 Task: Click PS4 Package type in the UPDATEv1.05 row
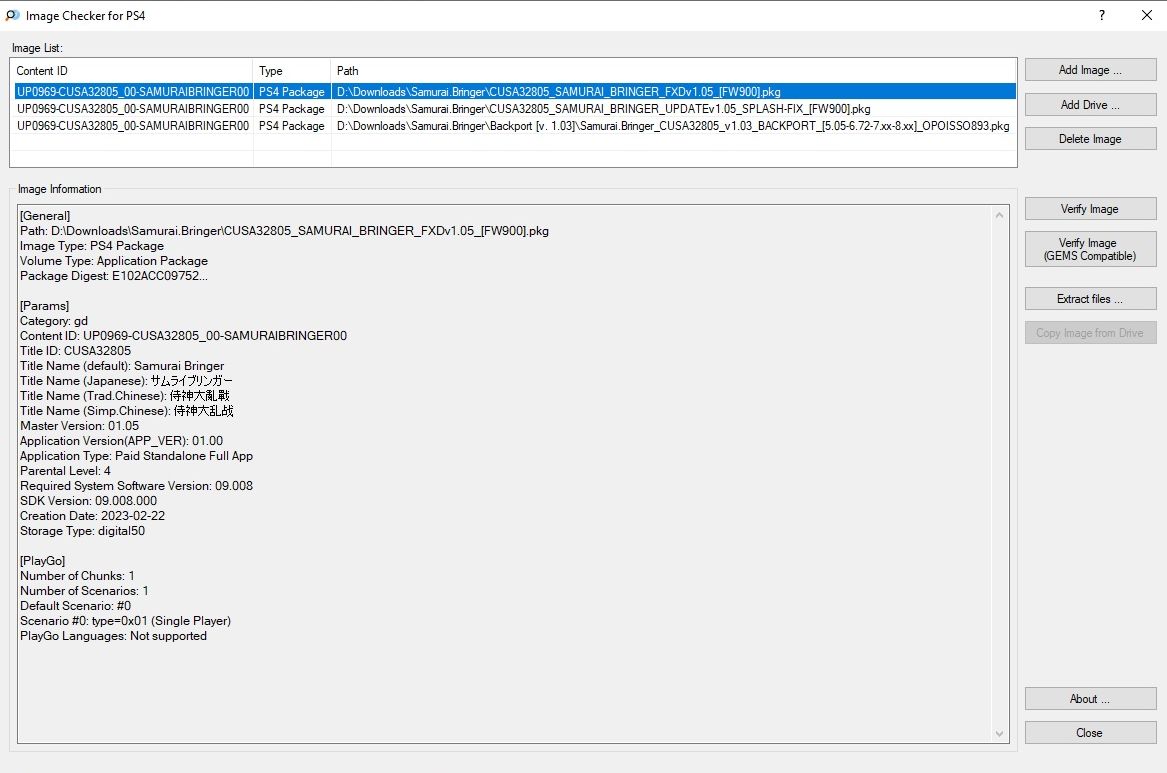pyautogui.click(x=292, y=109)
